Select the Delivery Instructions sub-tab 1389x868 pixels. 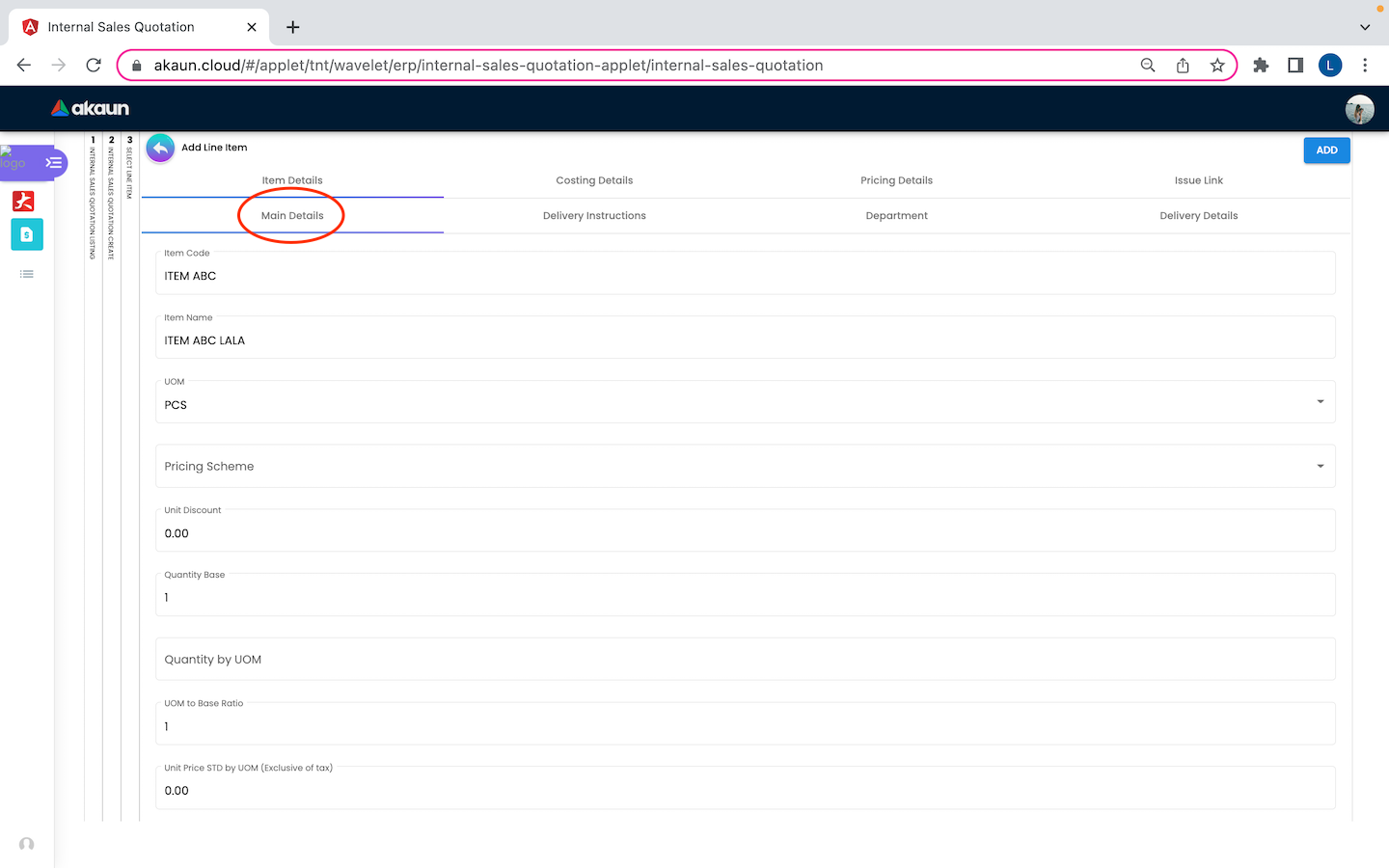594,216
